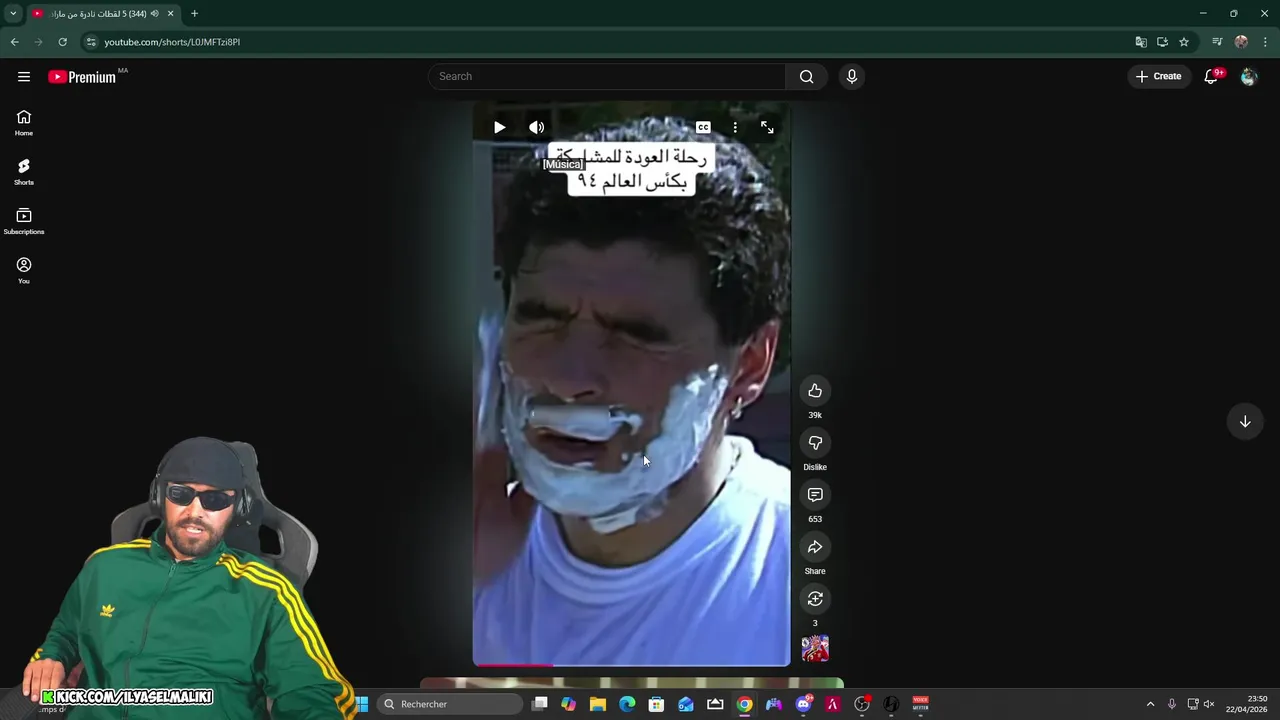Open Chrome media controls icon
Image resolution: width=1280 pixels, height=720 pixels.
(x=1217, y=42)
